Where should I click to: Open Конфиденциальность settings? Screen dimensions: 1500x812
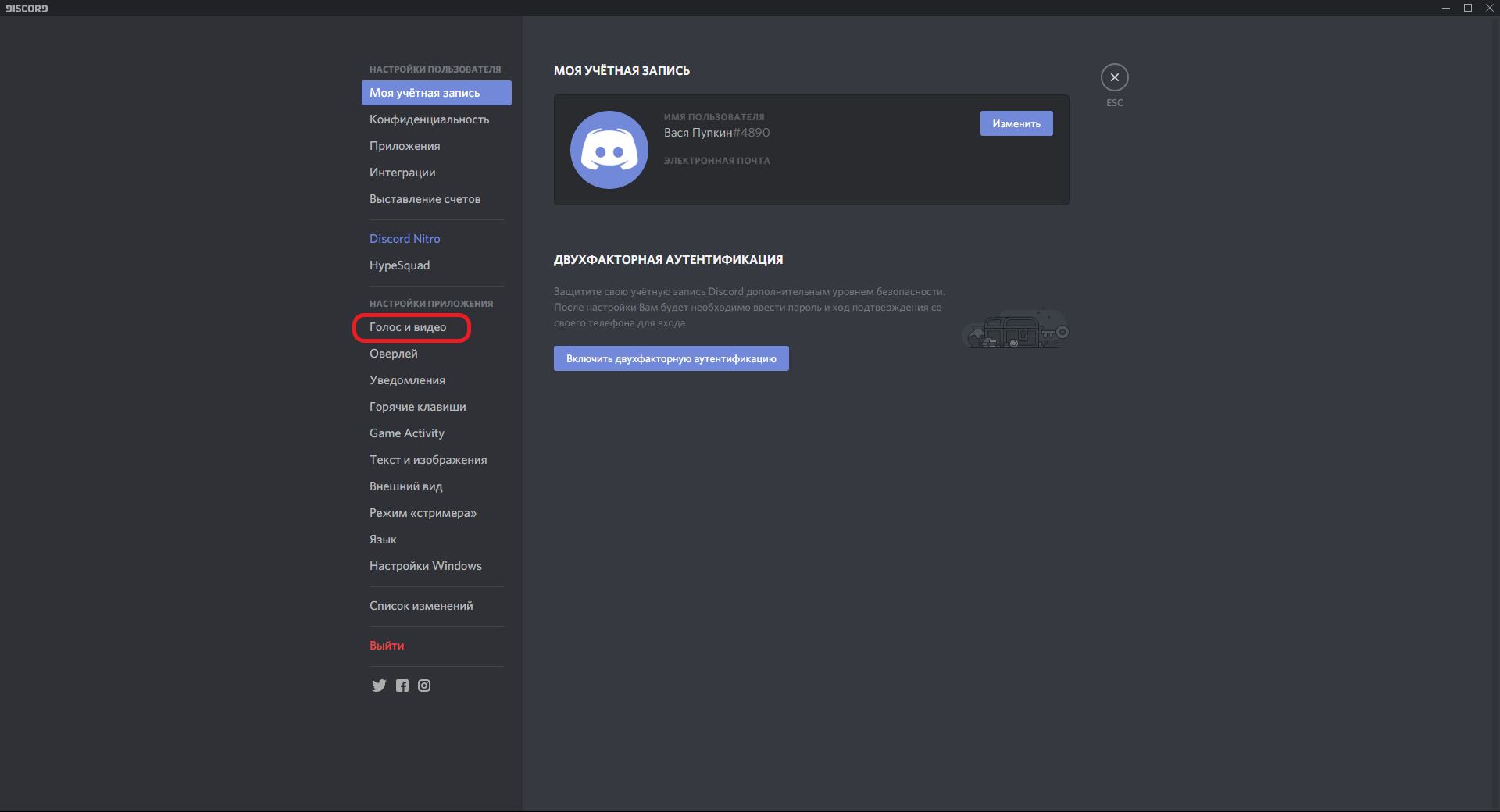tap(437, 119)
